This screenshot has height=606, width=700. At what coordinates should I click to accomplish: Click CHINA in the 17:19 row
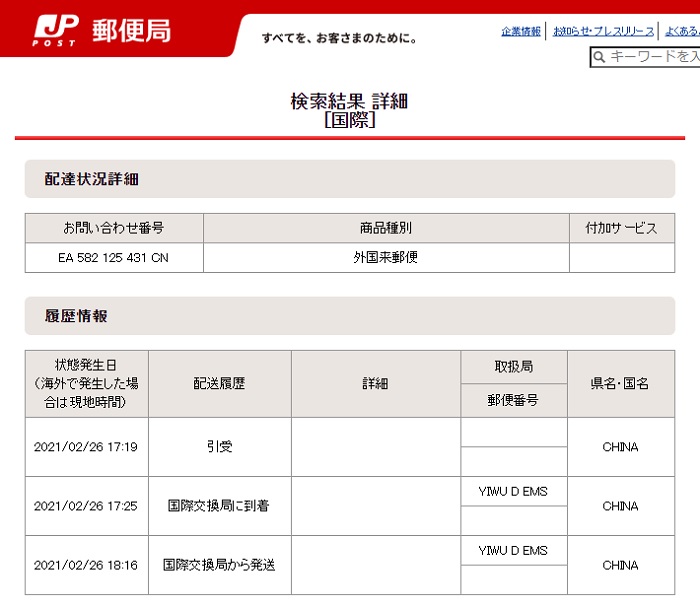point(620,447)
